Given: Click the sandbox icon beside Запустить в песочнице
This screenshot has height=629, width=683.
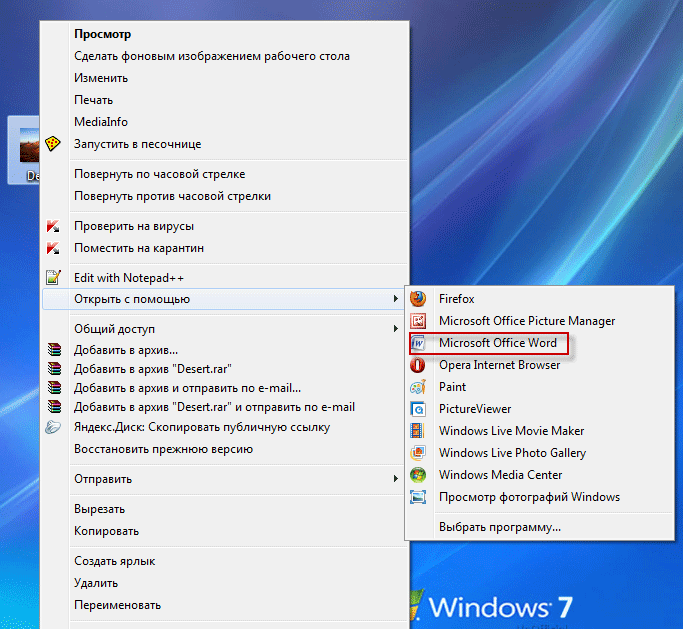Looking at the screenshot, I should [53, 144].
